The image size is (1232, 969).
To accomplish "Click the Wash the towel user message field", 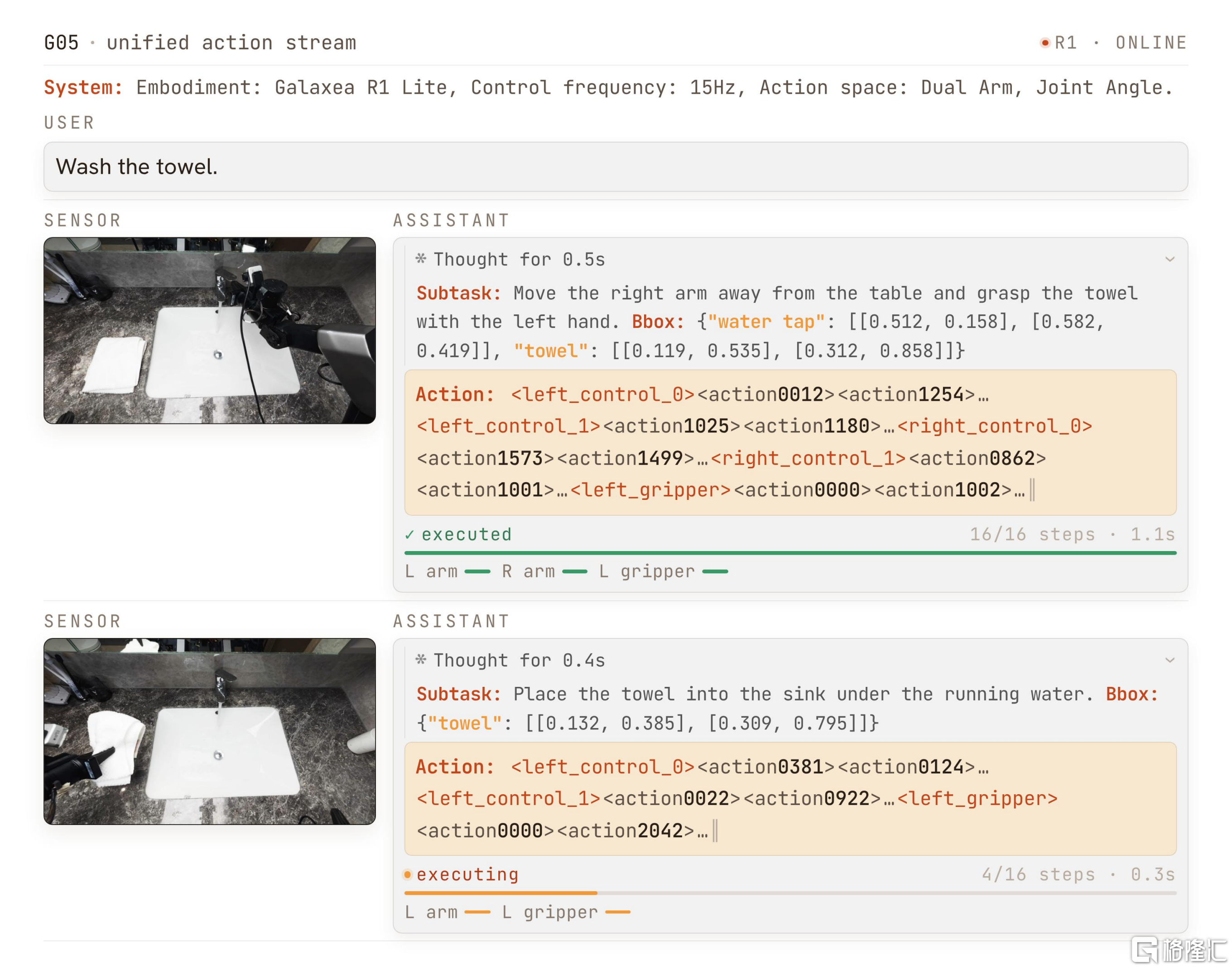I will 616,167.
